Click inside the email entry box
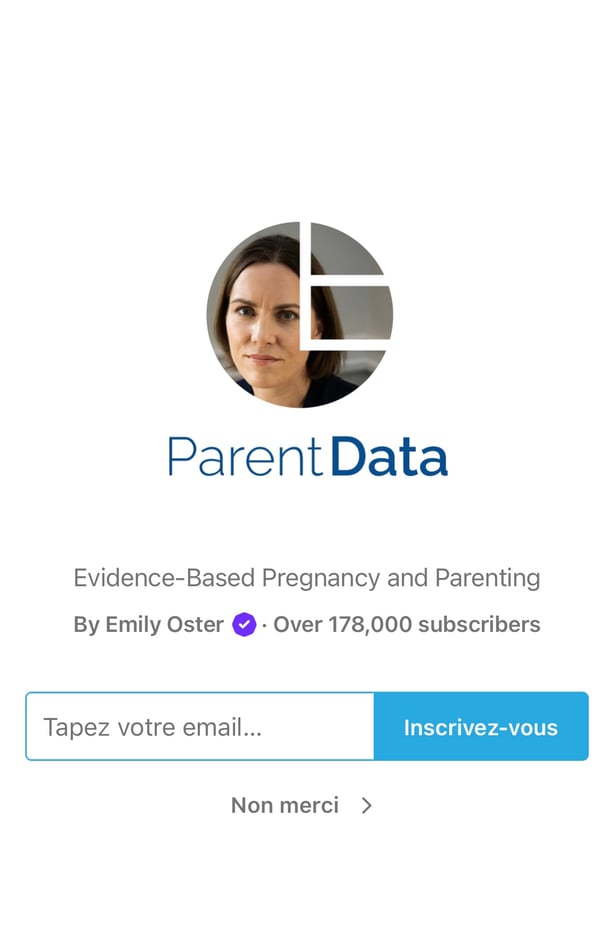The width and height of the screenshot is (614, 946). [x=200, y=727]
